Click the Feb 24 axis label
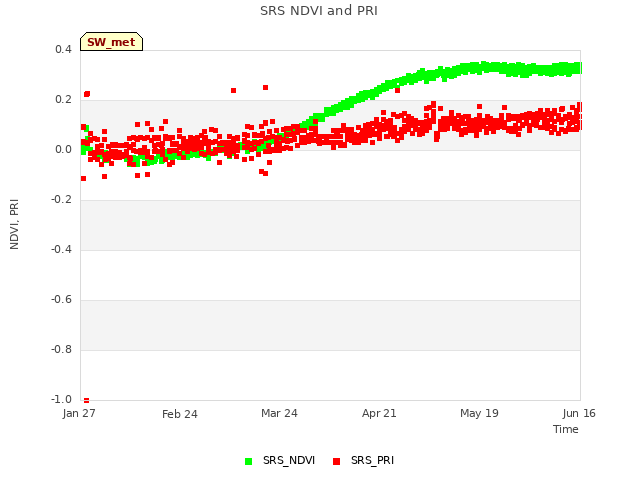This screenshot has width=640, height=480. pyautogui.click(x=180, y=414)
